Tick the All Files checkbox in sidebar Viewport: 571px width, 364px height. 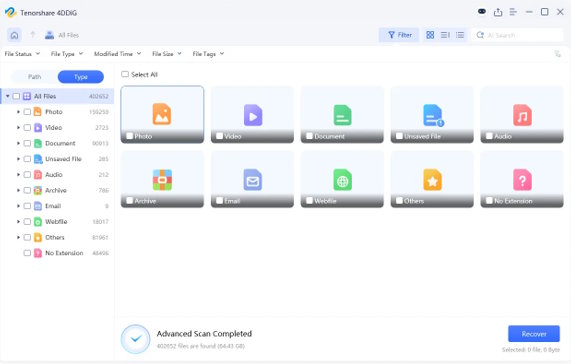pos(16,96)
